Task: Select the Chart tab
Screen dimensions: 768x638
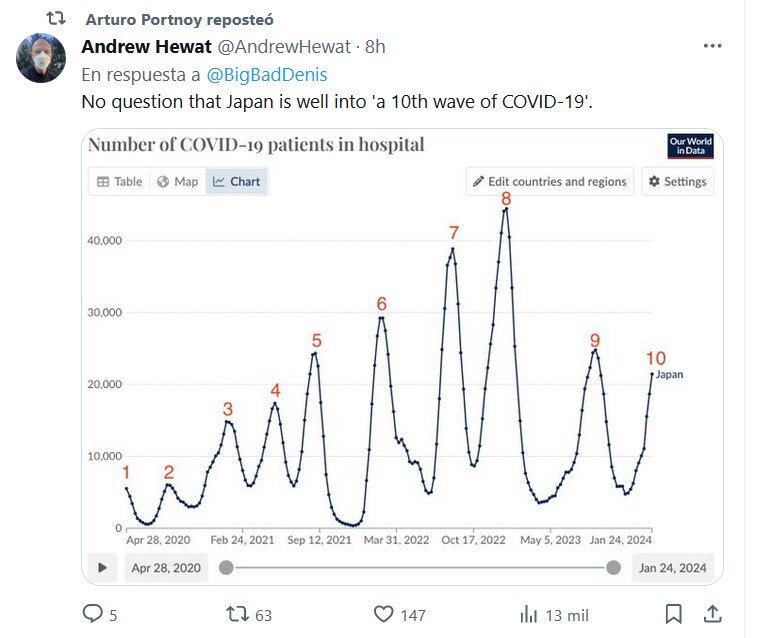Action: 236,182
